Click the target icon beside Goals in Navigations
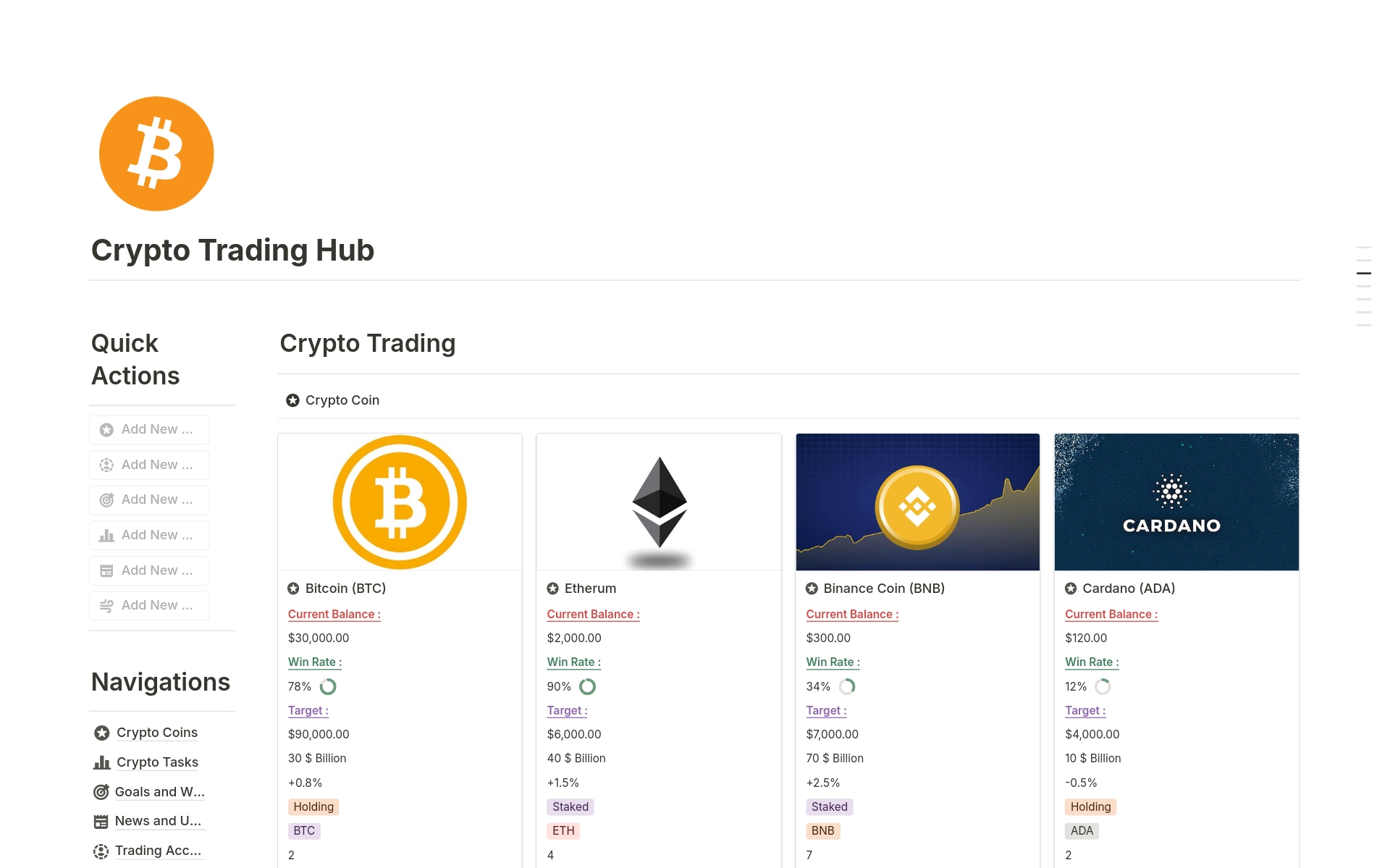The image size is (1390, 868). 101,792
